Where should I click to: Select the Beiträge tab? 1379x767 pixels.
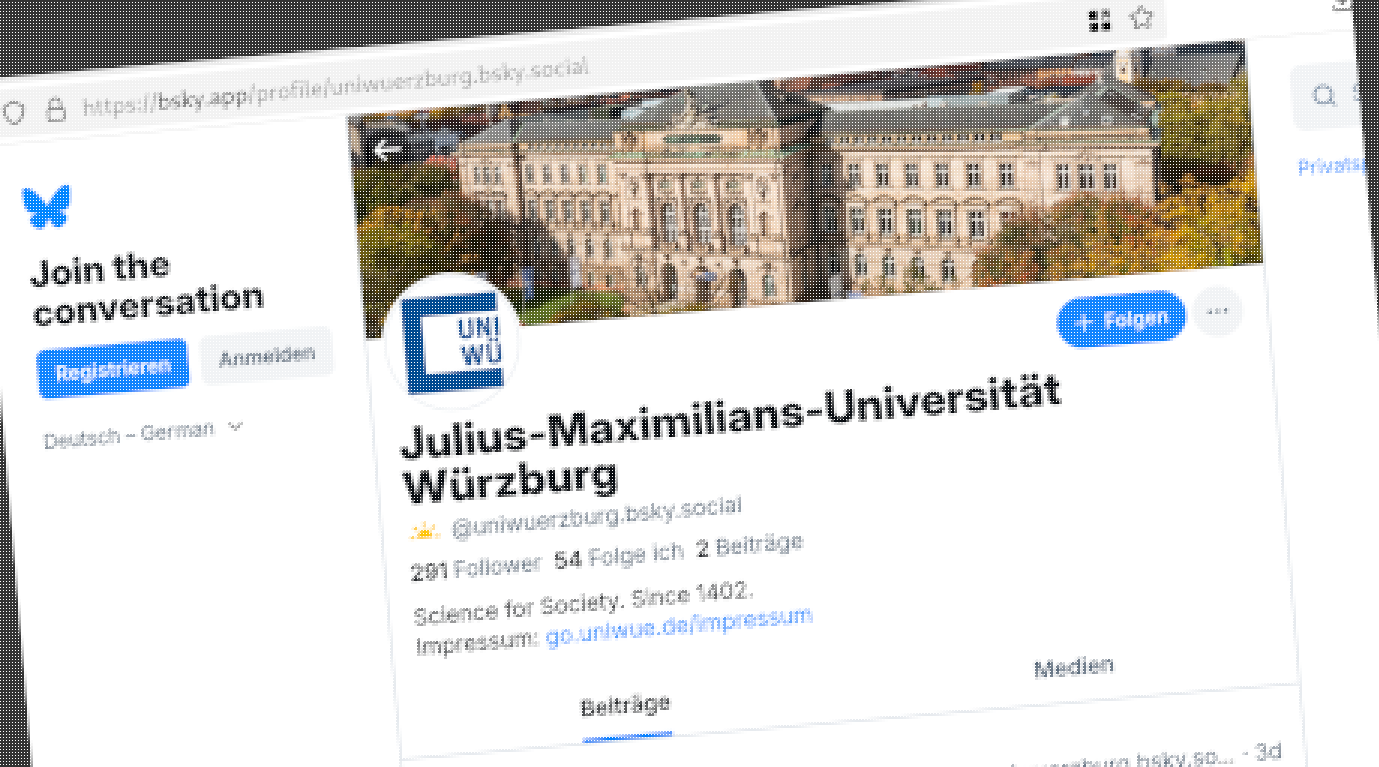click(625, 706)
